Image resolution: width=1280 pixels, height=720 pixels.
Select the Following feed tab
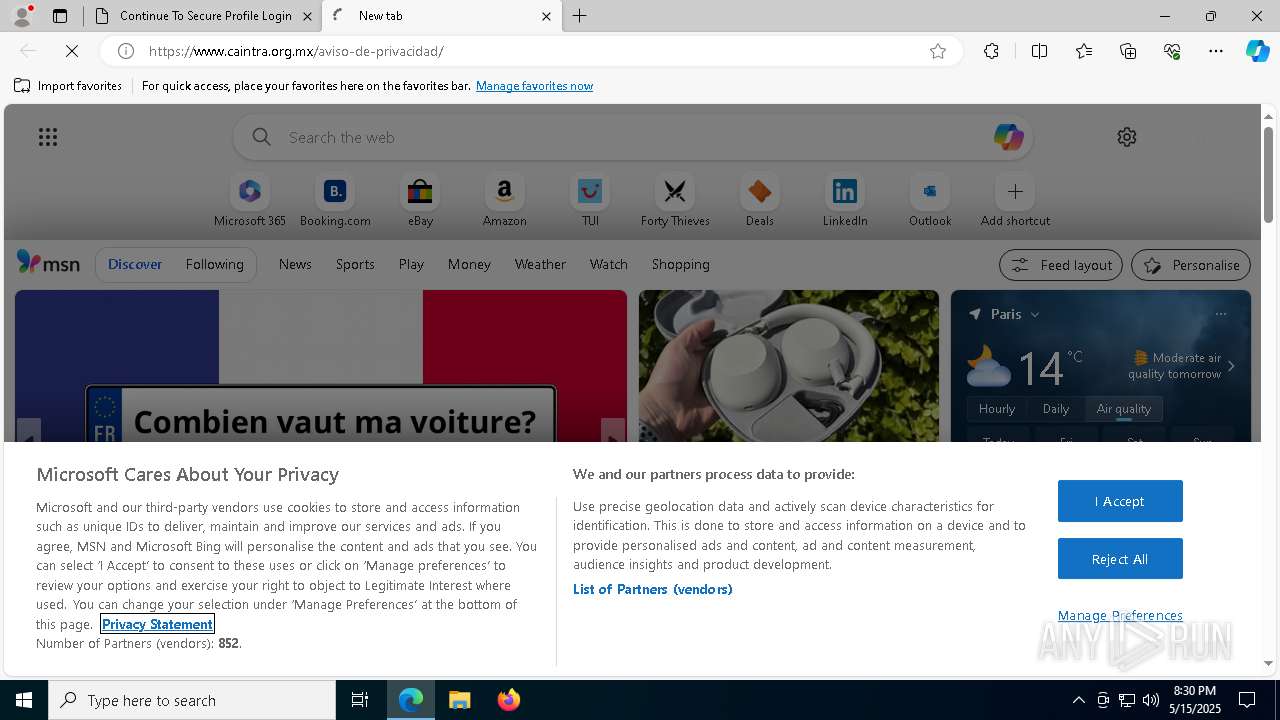[214, 264]
